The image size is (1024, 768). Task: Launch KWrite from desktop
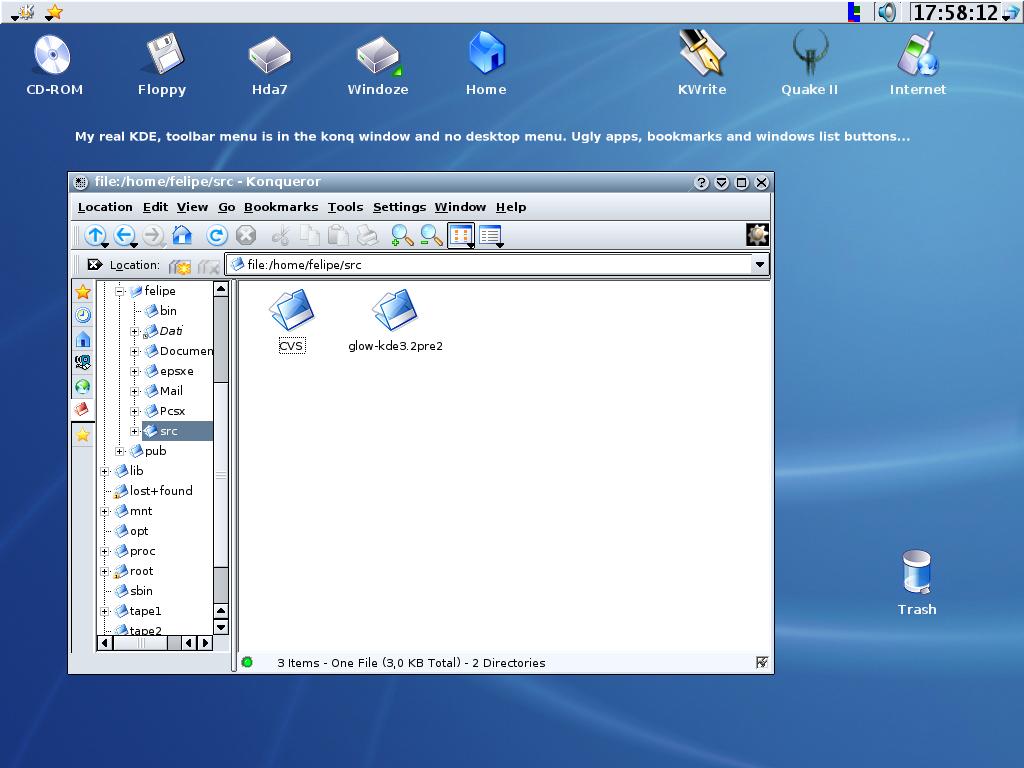701,64
